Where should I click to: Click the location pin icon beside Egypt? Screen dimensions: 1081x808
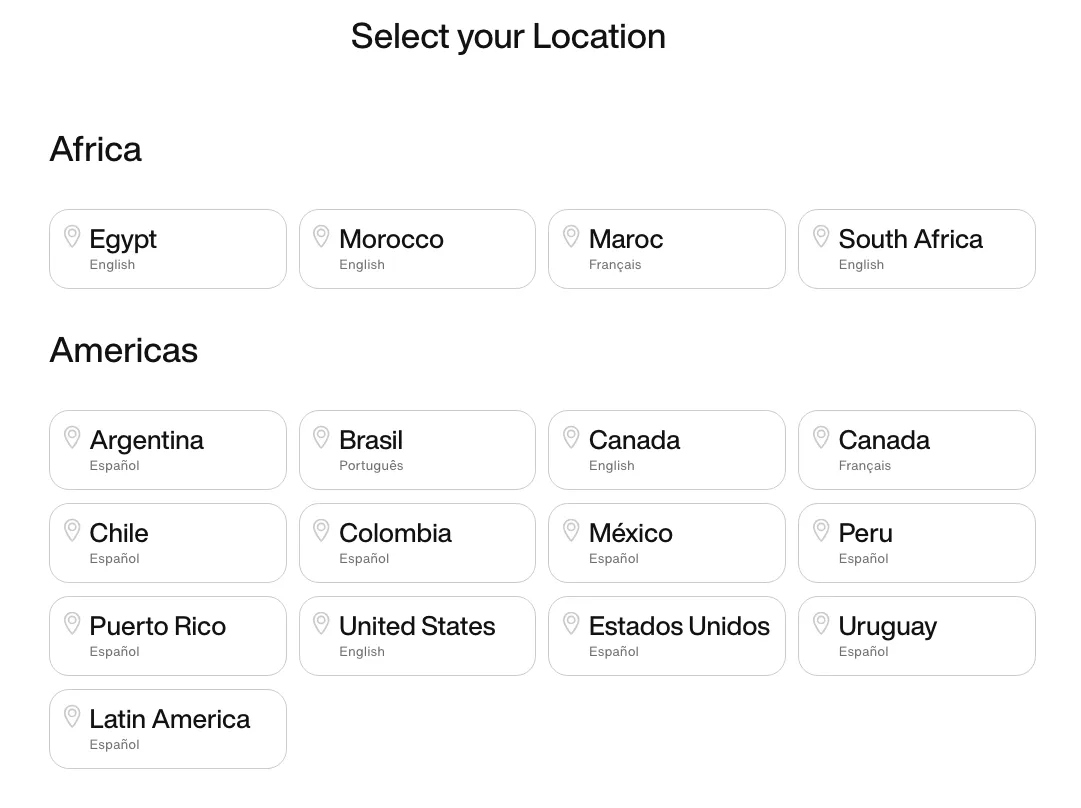pos(71,236)
